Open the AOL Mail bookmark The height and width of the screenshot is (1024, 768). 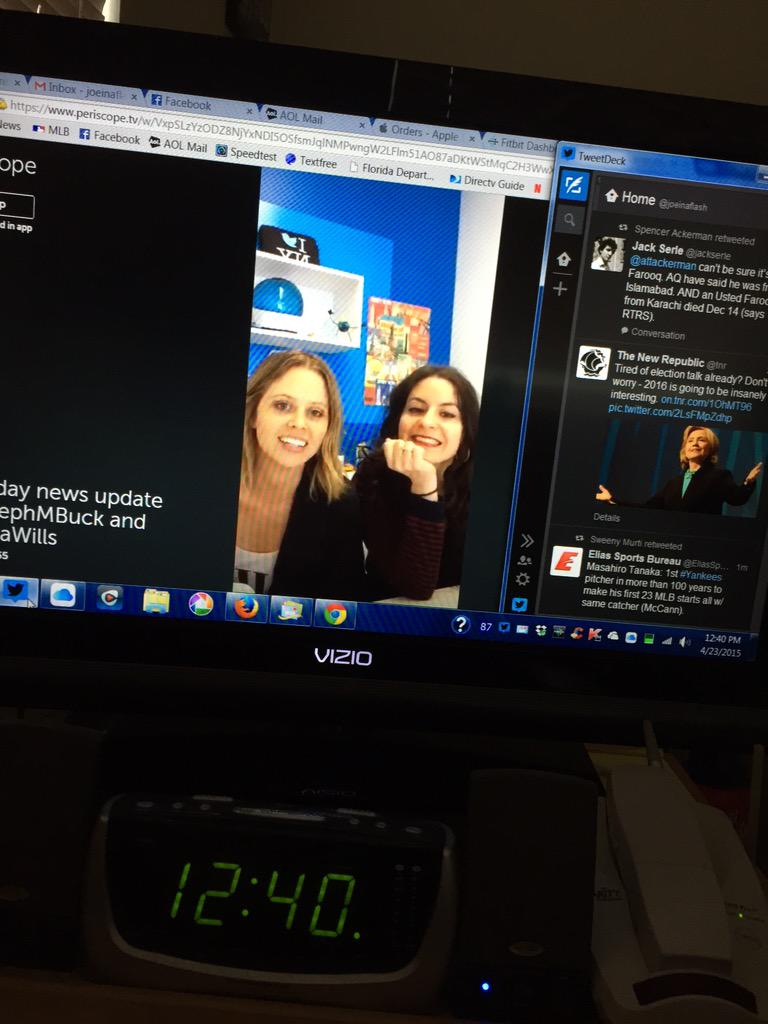click(178, 145)
